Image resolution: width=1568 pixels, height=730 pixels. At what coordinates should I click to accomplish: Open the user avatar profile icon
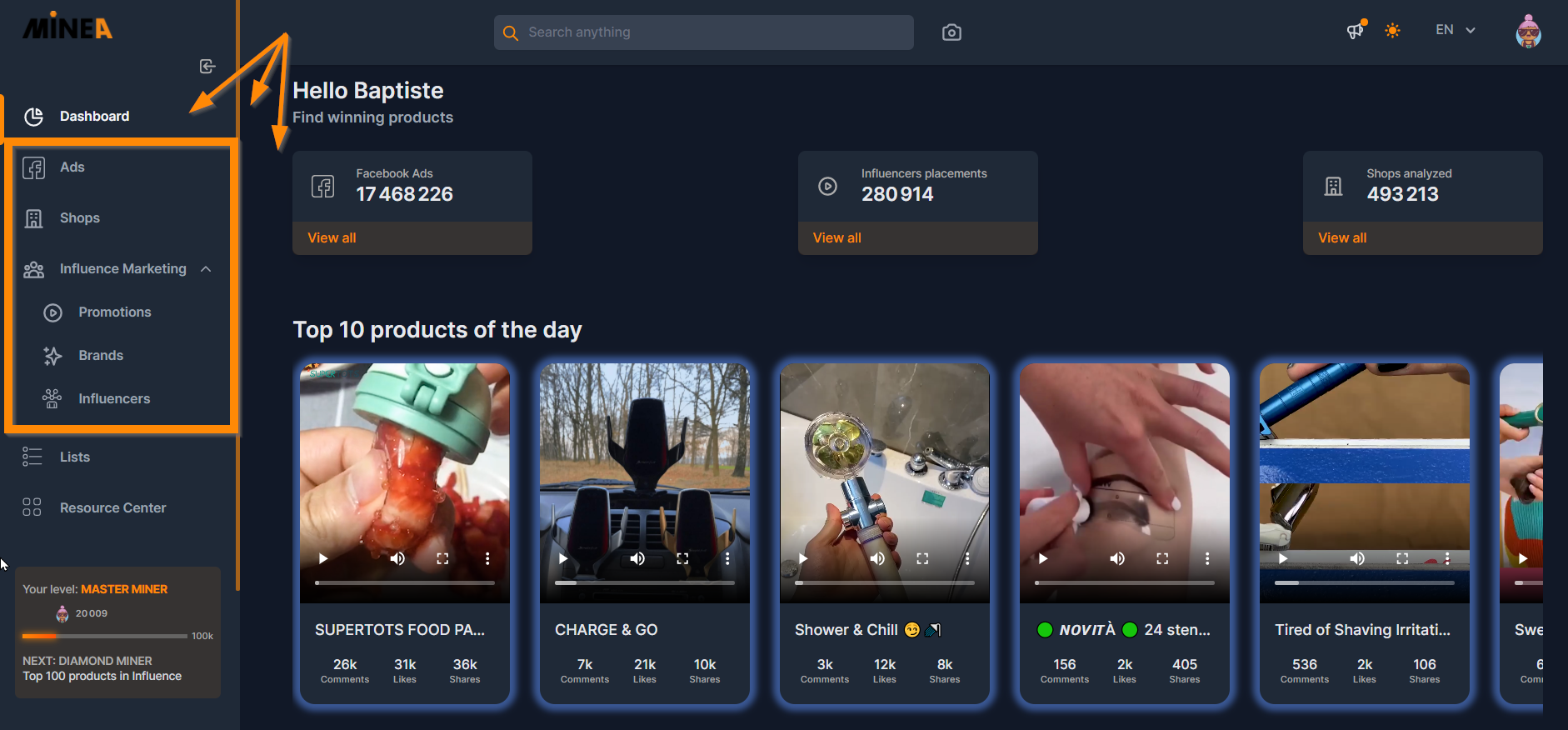pos(1528,31)
